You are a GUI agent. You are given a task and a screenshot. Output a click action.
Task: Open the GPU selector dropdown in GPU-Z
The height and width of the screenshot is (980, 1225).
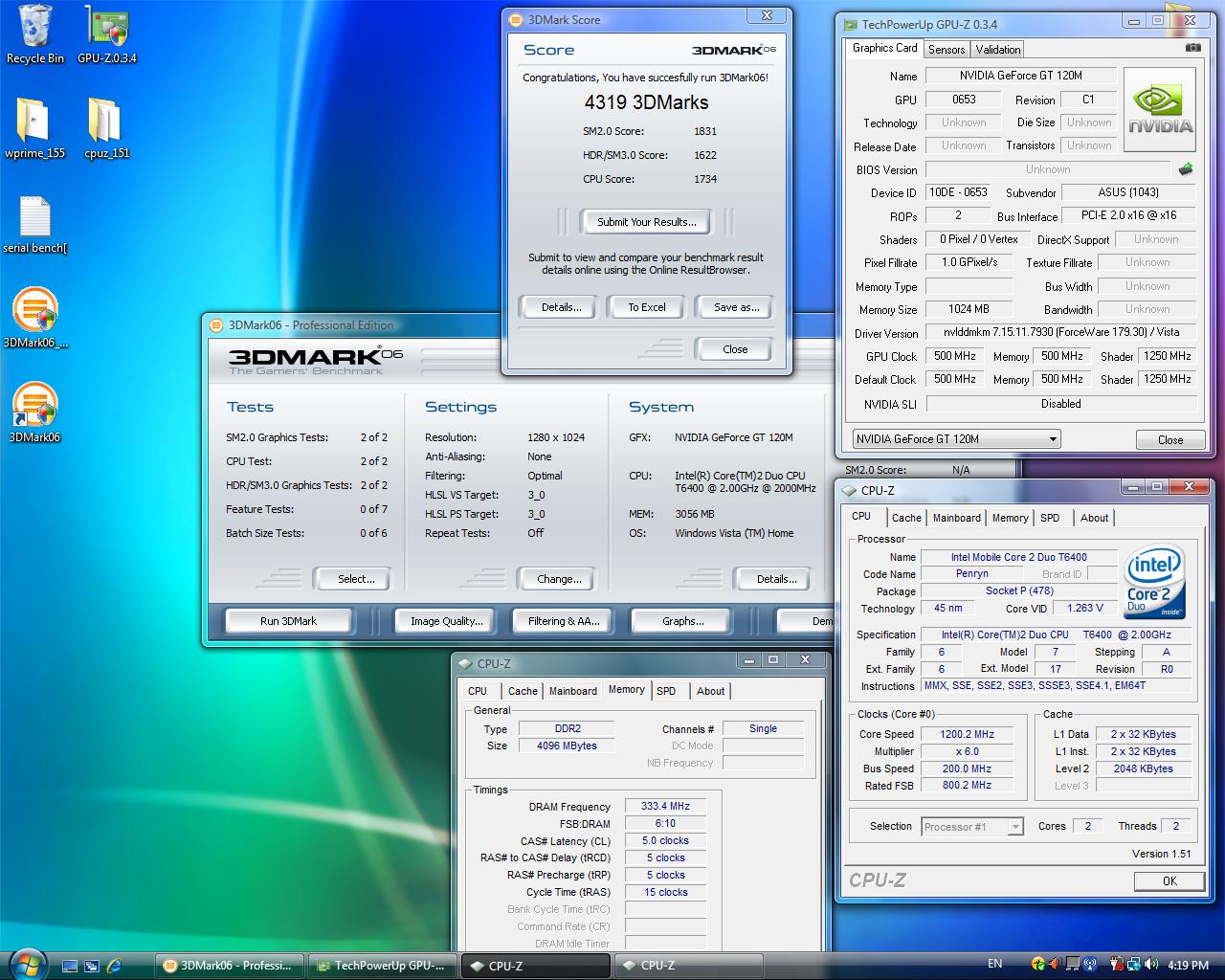pos(957,439)
